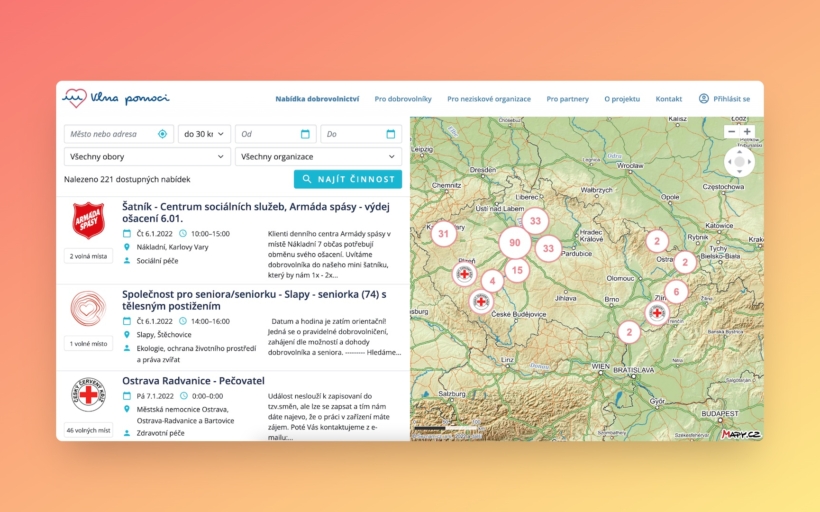
Task: Open 'Pro neziskové organizace' menu item
Action: coord(488,99)
